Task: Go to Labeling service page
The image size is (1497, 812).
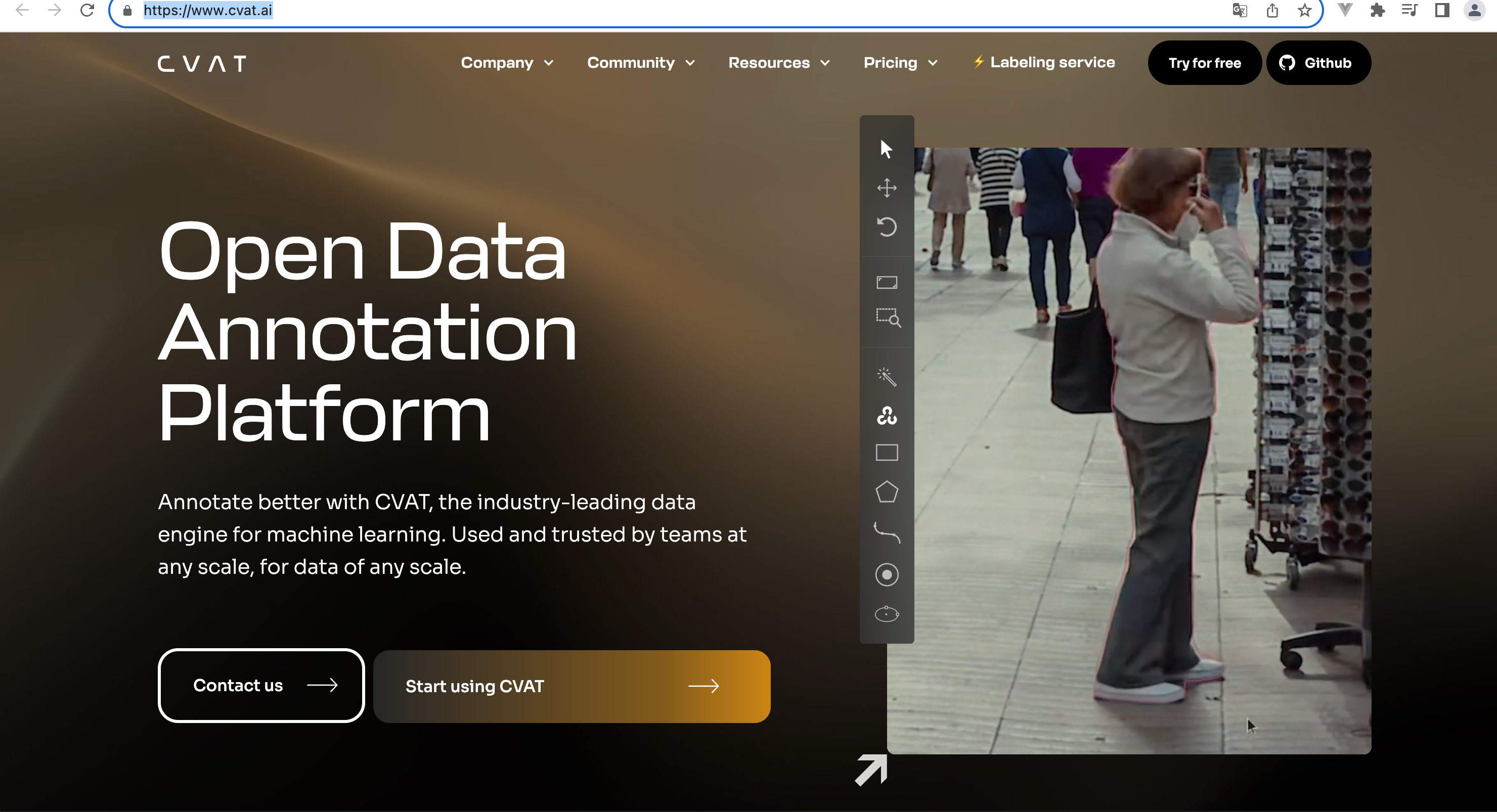Action: point(1044,62)
